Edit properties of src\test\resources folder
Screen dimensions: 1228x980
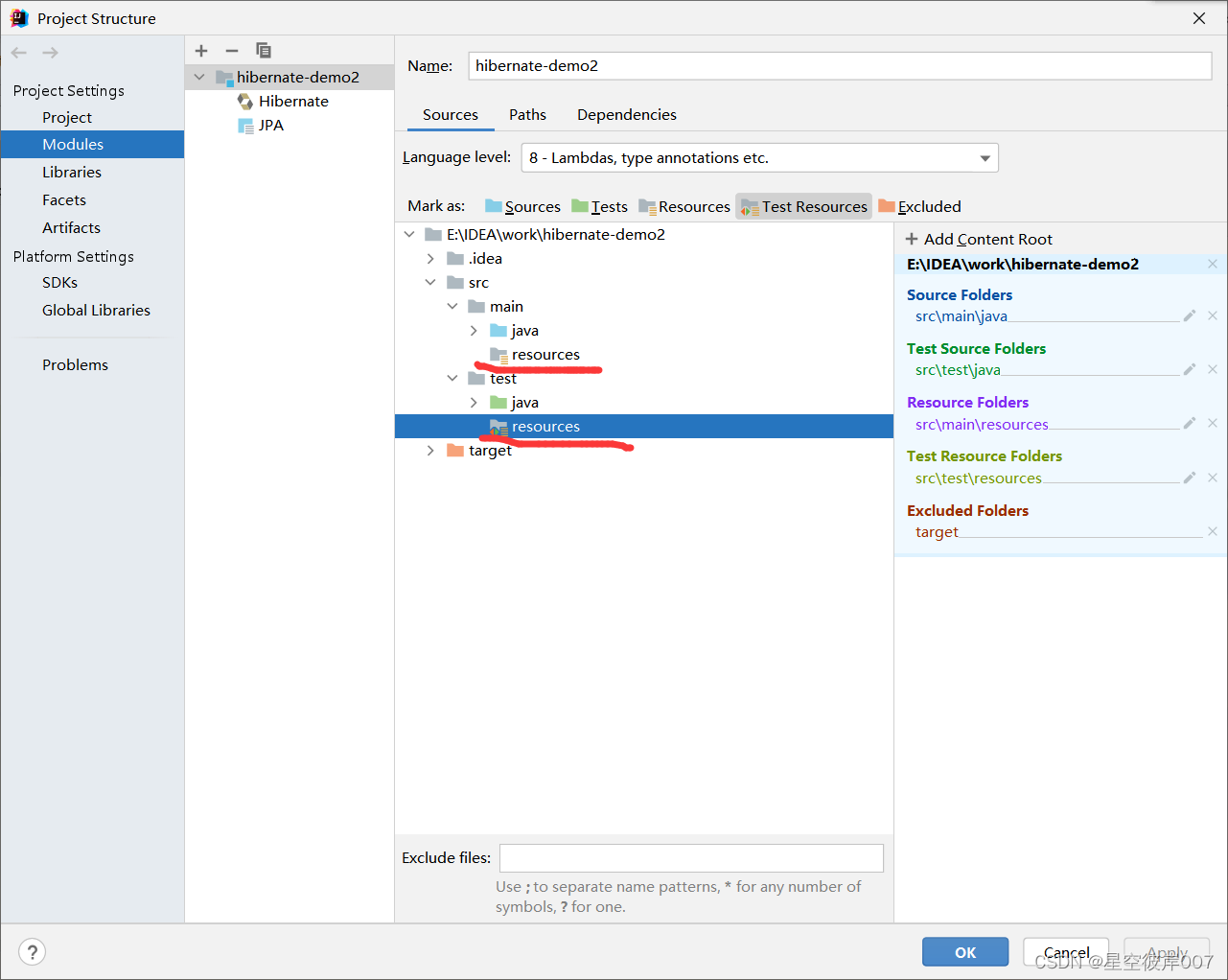[1190, 478]
